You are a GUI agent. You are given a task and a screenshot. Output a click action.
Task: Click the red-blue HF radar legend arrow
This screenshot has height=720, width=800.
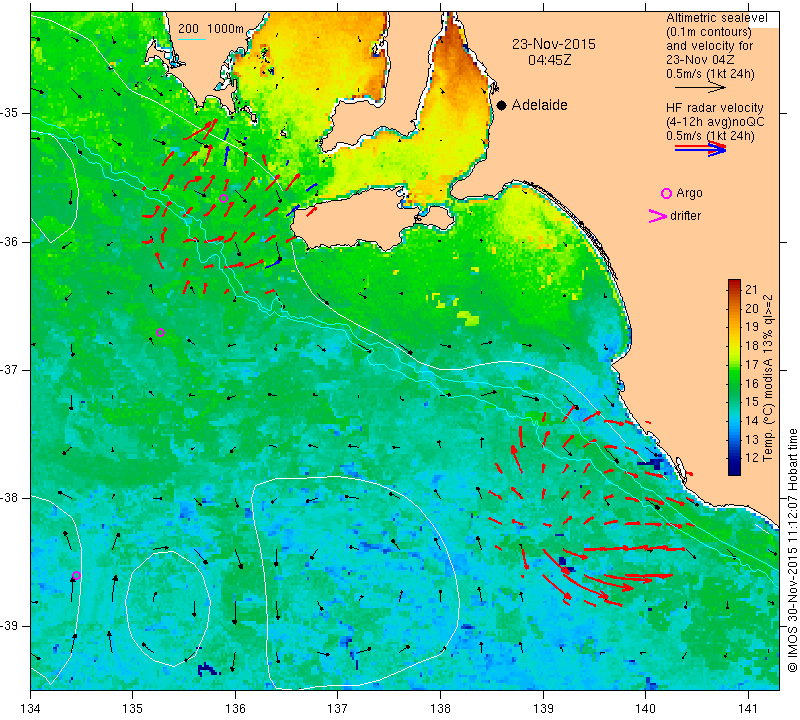coord(700,148)
